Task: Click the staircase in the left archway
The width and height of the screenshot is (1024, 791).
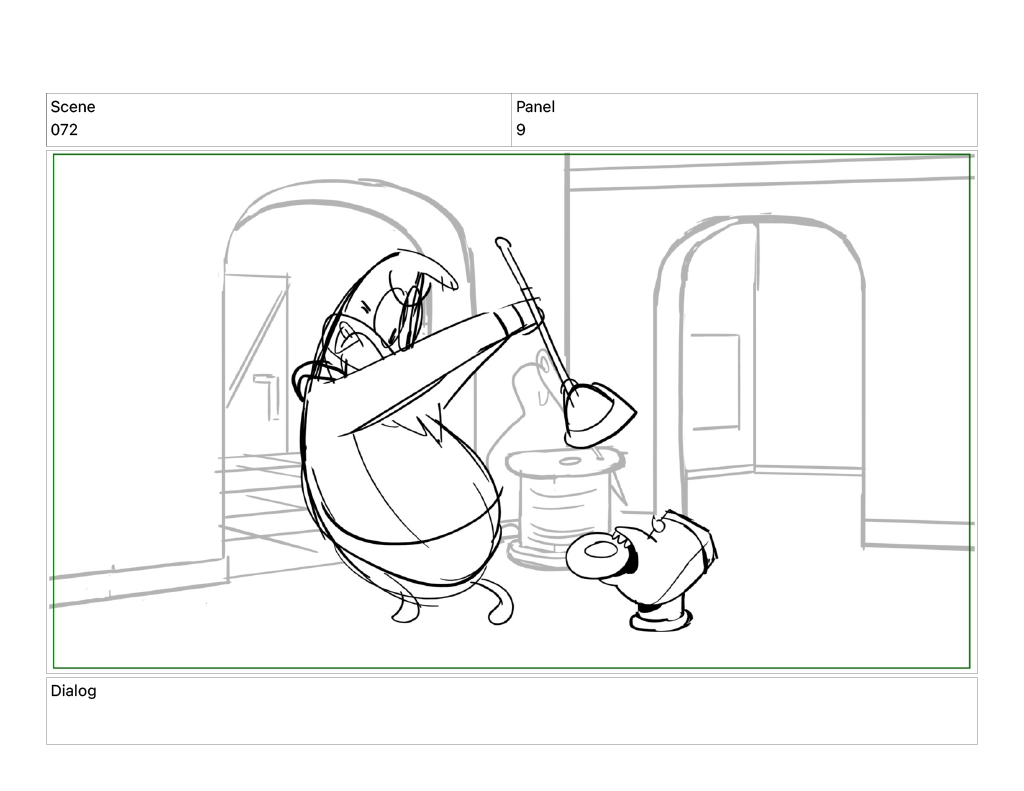Action: (260, 495)
